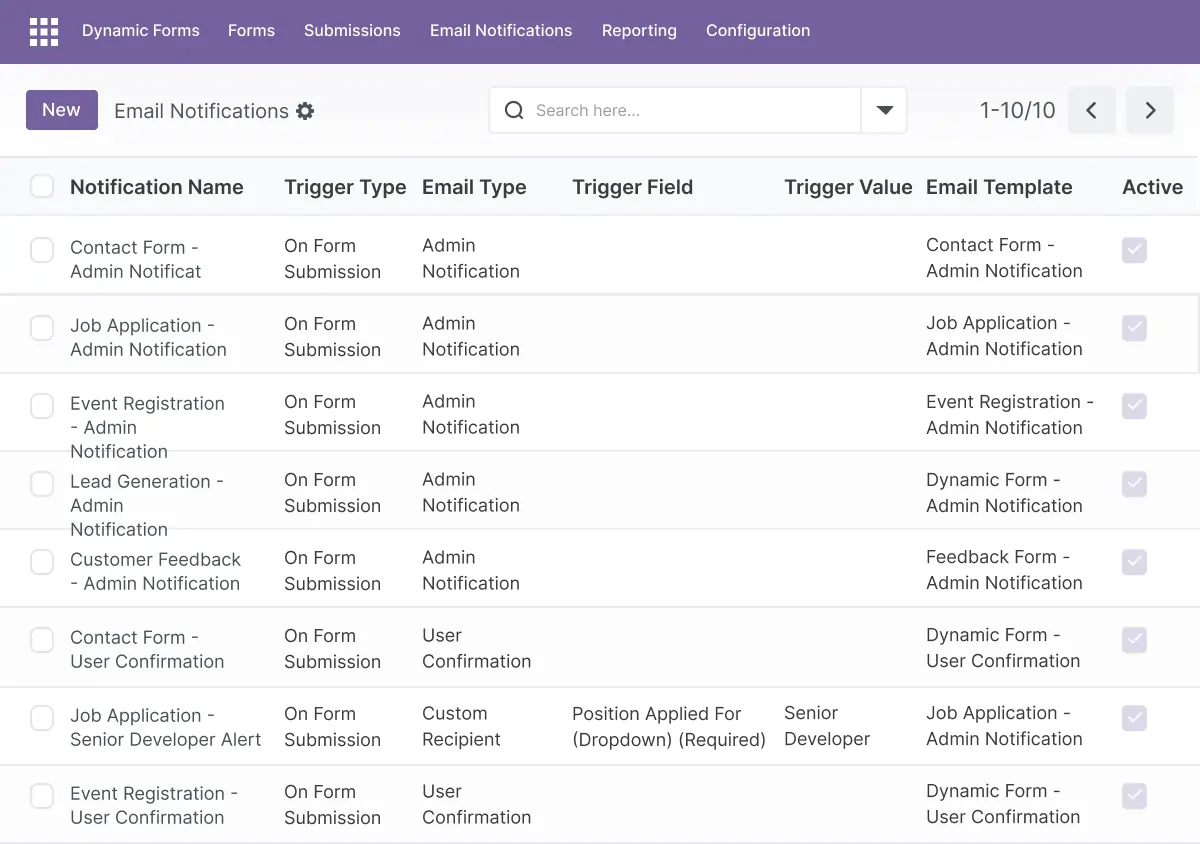Toggle Active for Lead Generation - Admin Notification
This screenshot has height=844, width=1200.
[1134, 484]
